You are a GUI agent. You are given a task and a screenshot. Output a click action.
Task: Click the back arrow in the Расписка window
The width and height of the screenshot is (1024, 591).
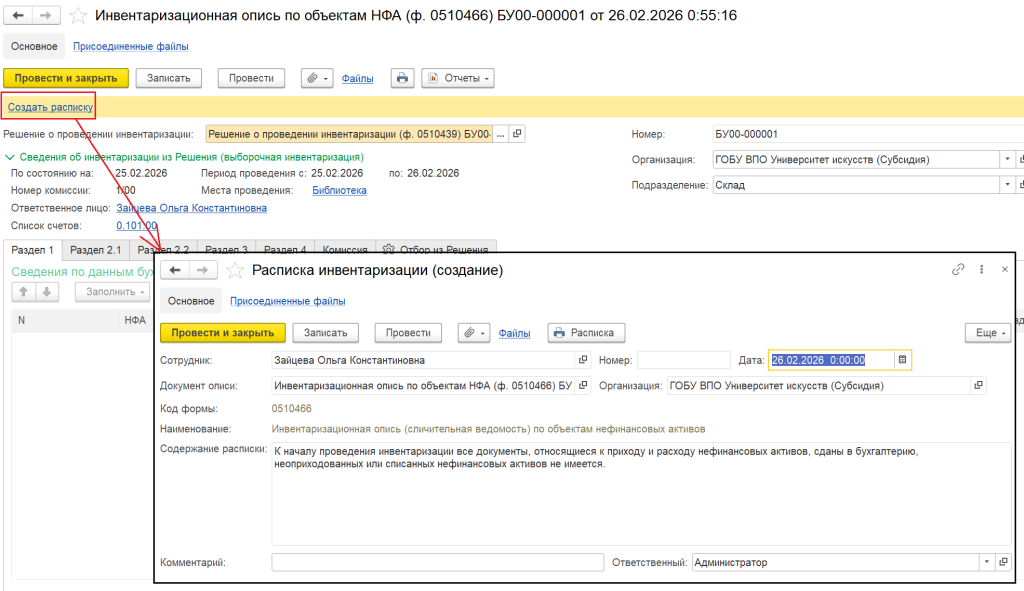coord(176,270)
